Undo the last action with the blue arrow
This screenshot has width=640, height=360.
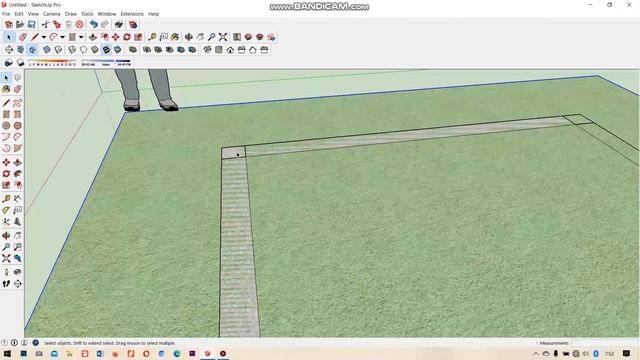click(x=93, y=24)
